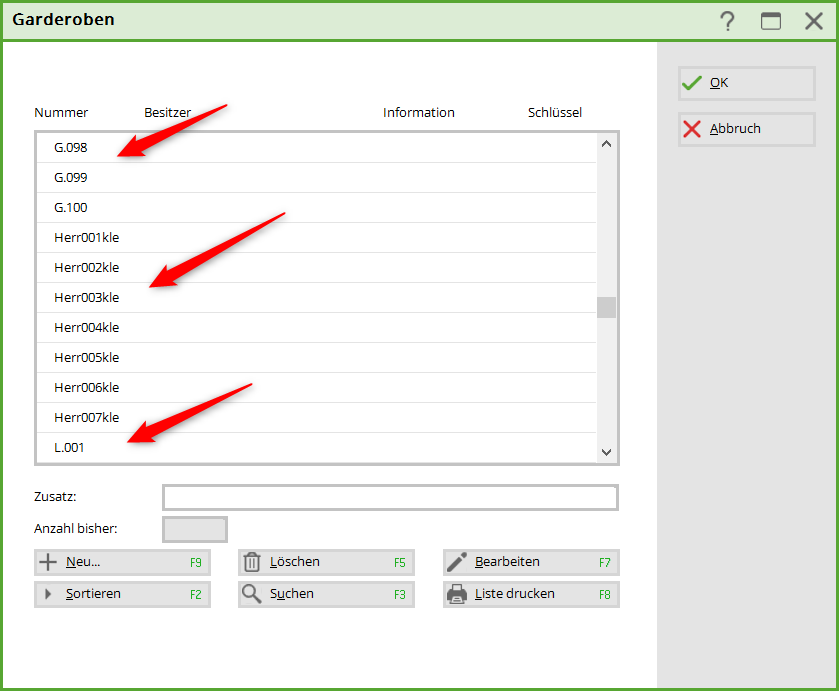Click the Anzahl bisher field
Screen dimensions: 839x691
coord(195,529)
